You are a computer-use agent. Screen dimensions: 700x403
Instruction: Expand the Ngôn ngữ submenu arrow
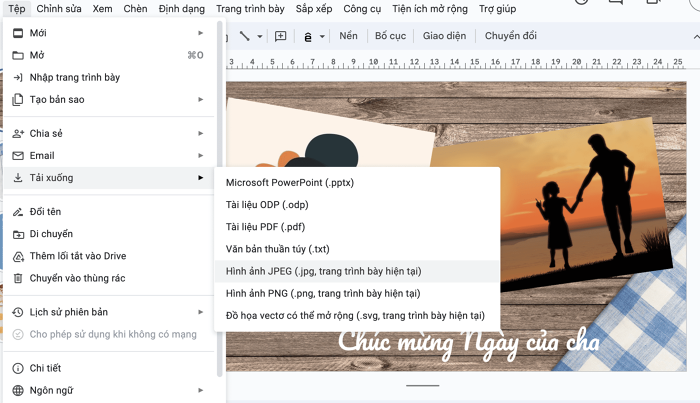click(200, 391)
